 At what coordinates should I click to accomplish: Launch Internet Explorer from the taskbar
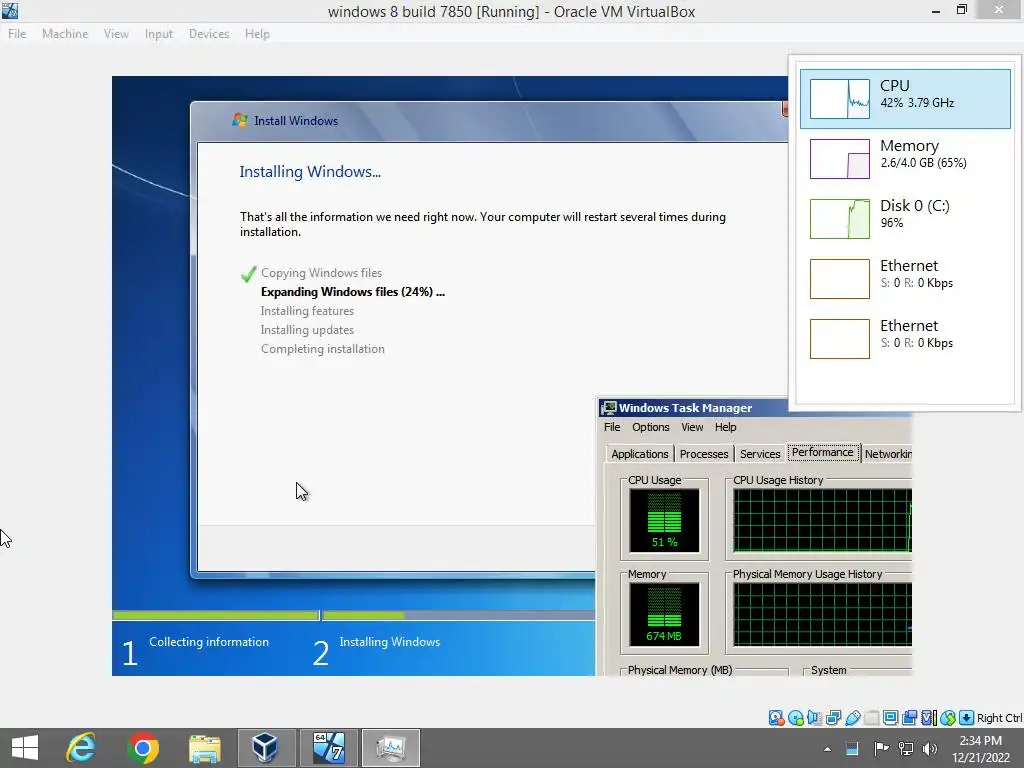[81, 748]
